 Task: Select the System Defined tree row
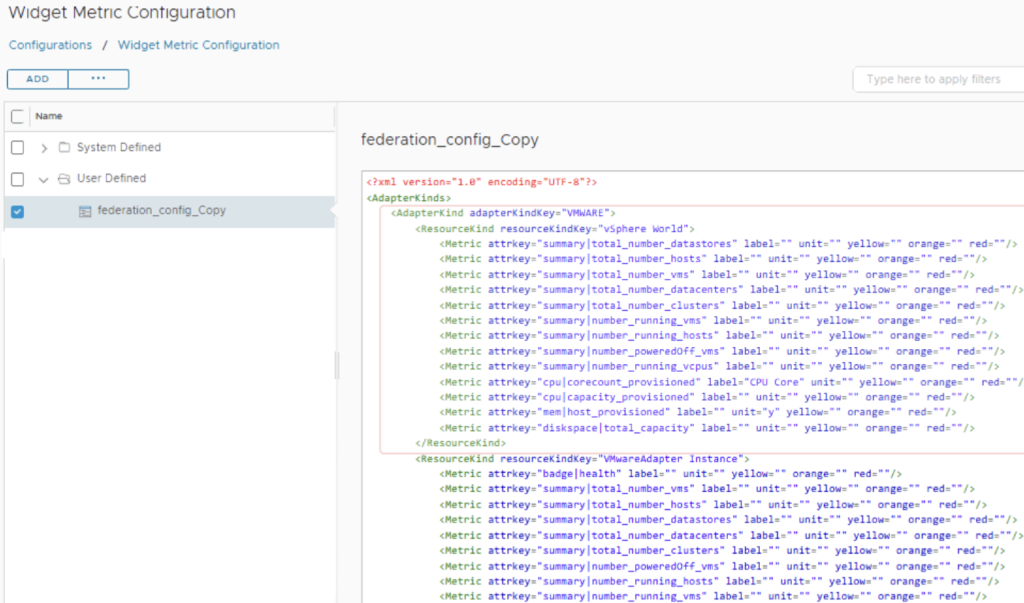pos(170,148)
